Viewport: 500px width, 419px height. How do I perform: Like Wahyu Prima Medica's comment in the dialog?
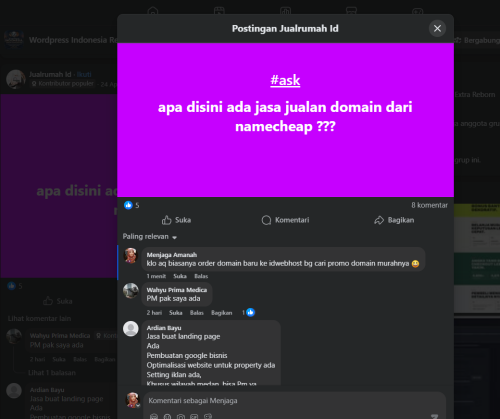(176, 313)
